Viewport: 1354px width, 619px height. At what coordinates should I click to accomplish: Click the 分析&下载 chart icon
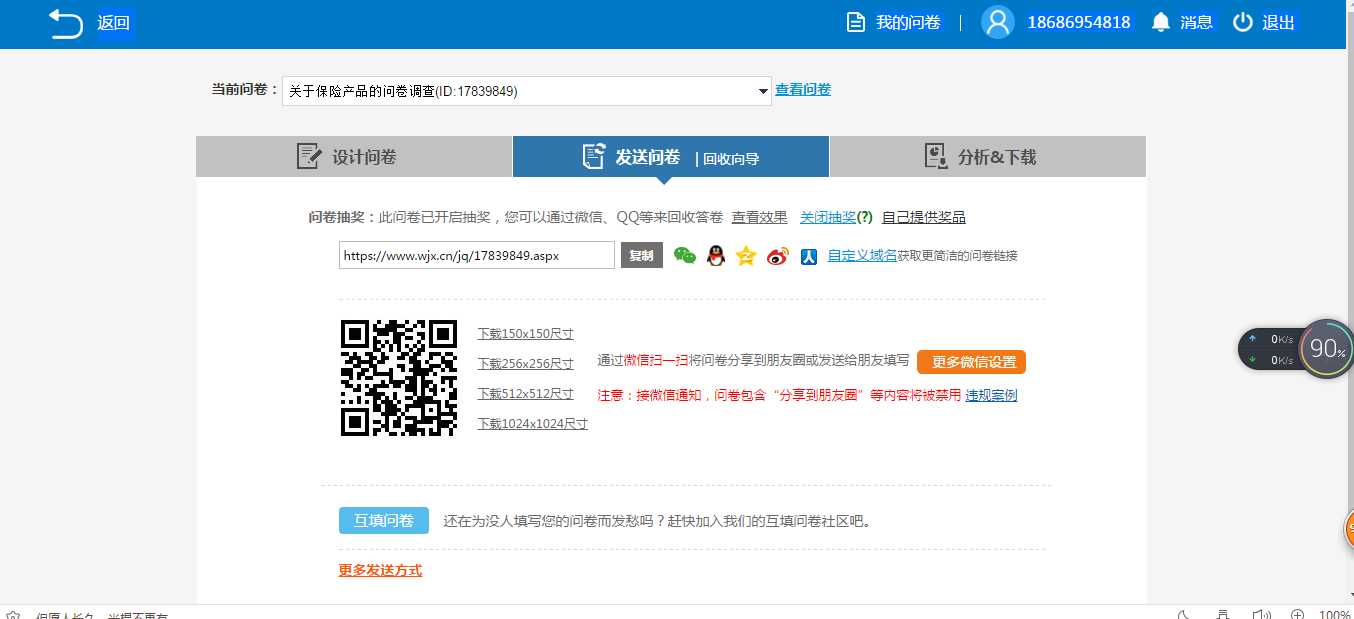coord(936,156)
